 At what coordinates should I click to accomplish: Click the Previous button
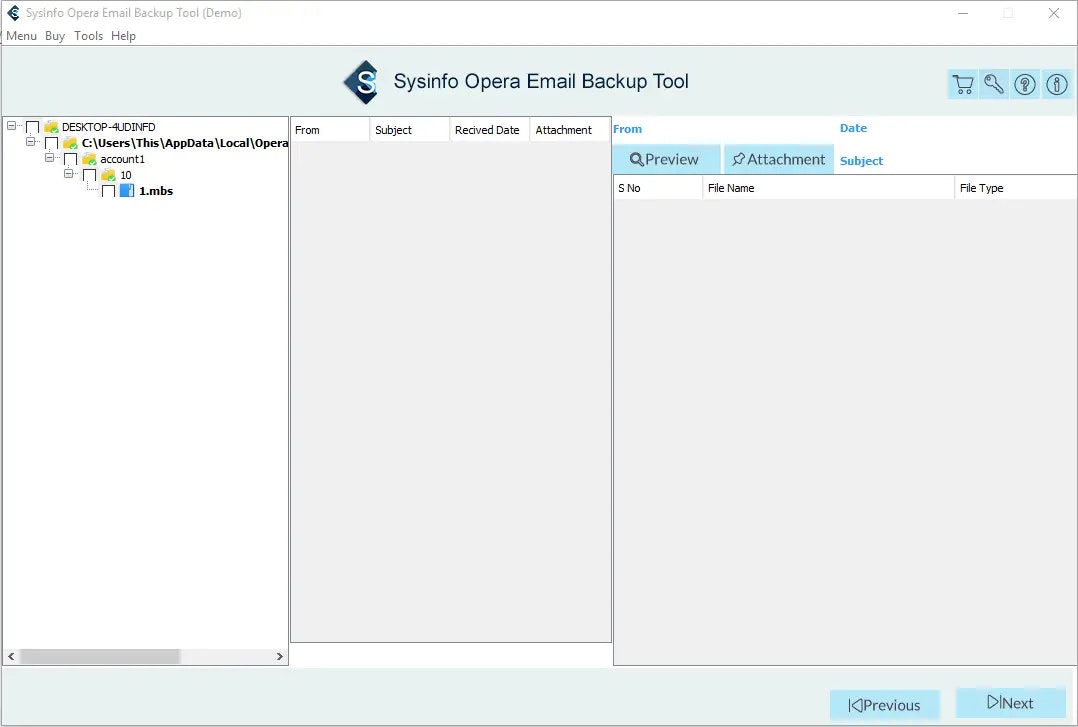pos(885,705)
